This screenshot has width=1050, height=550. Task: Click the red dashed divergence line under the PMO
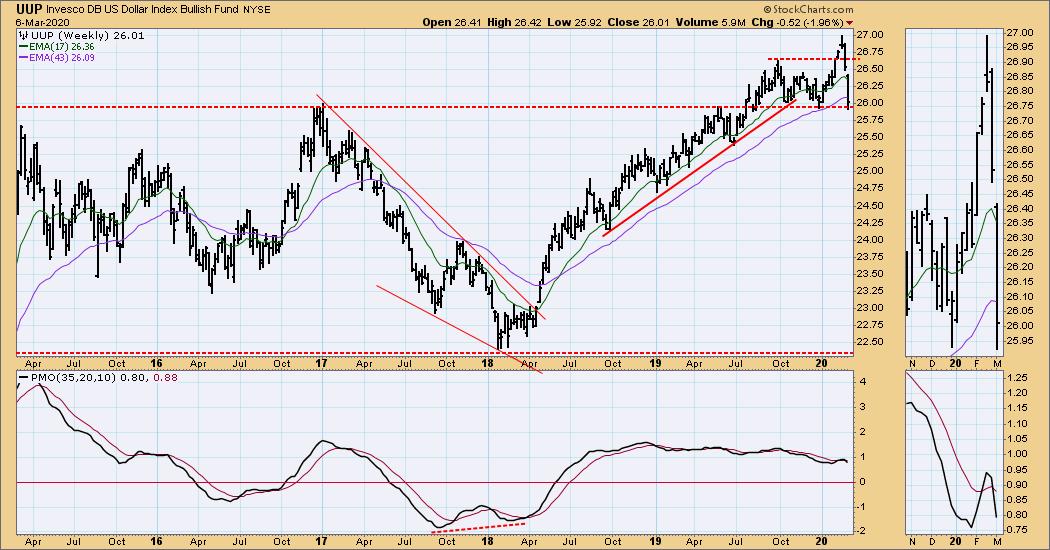point(478,528)
